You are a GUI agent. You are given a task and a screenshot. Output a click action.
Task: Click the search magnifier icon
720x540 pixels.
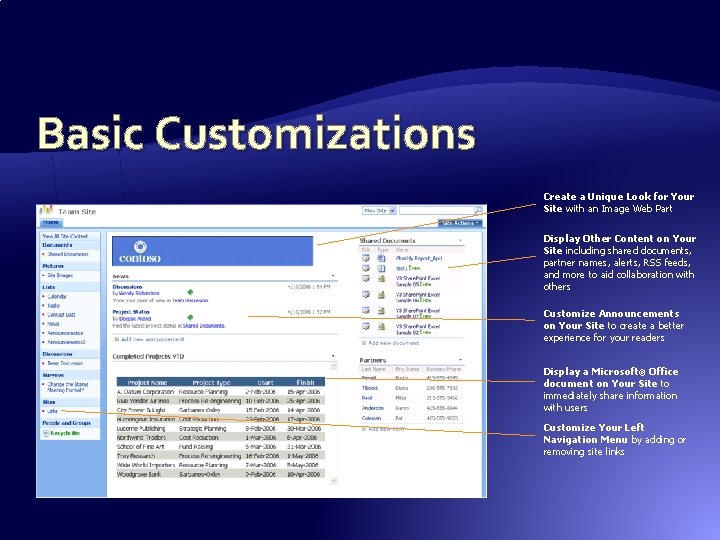pyautogui.click(x=478, y=210)
